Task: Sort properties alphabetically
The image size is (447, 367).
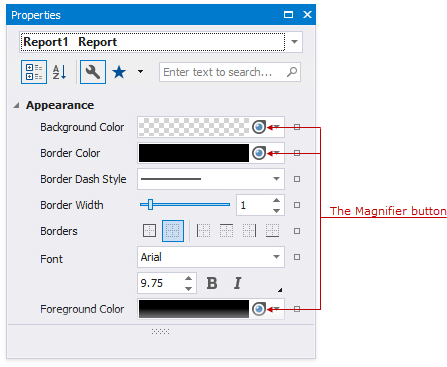Action: click(60, 72)
